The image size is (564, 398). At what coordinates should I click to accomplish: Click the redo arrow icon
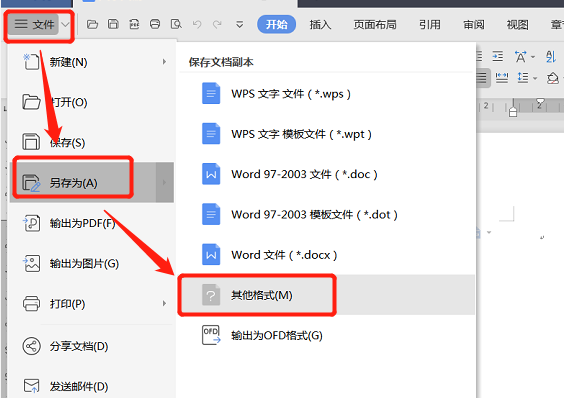pyautogui.click(x=217, y=24)
